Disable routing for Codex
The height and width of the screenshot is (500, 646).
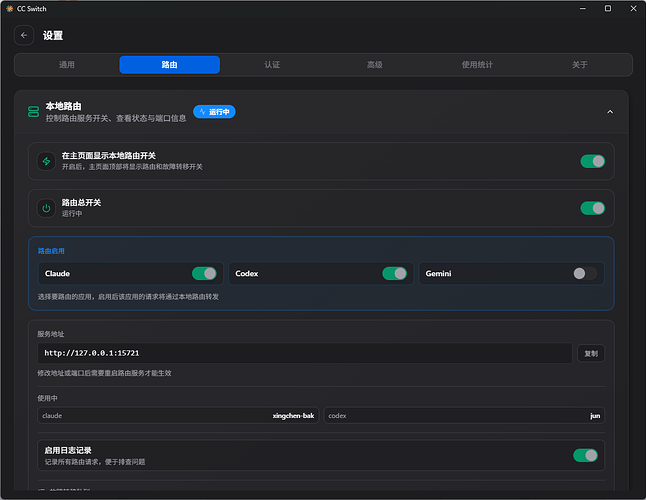click(x=395, y=273)
